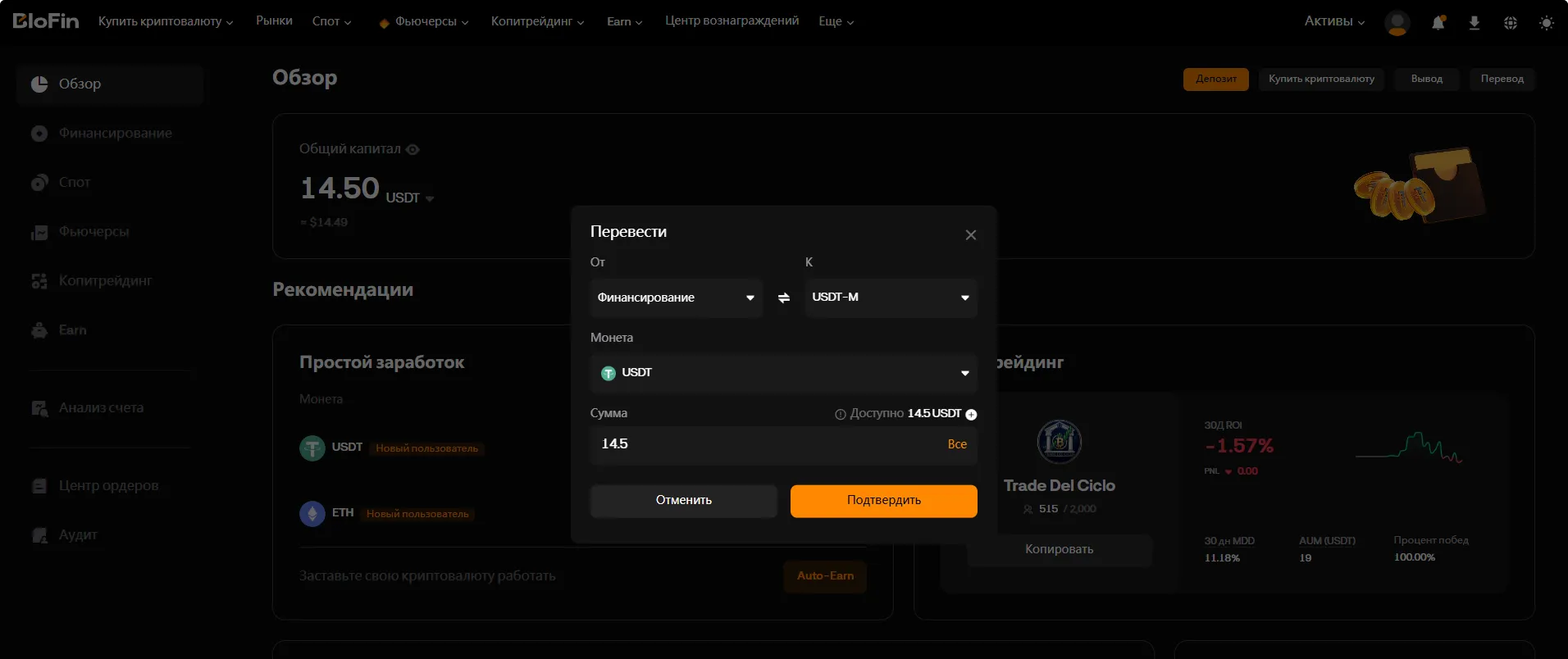Click the 11.18% MDD value
This screenshot has height=659, width=1568.
[1222, 558]
